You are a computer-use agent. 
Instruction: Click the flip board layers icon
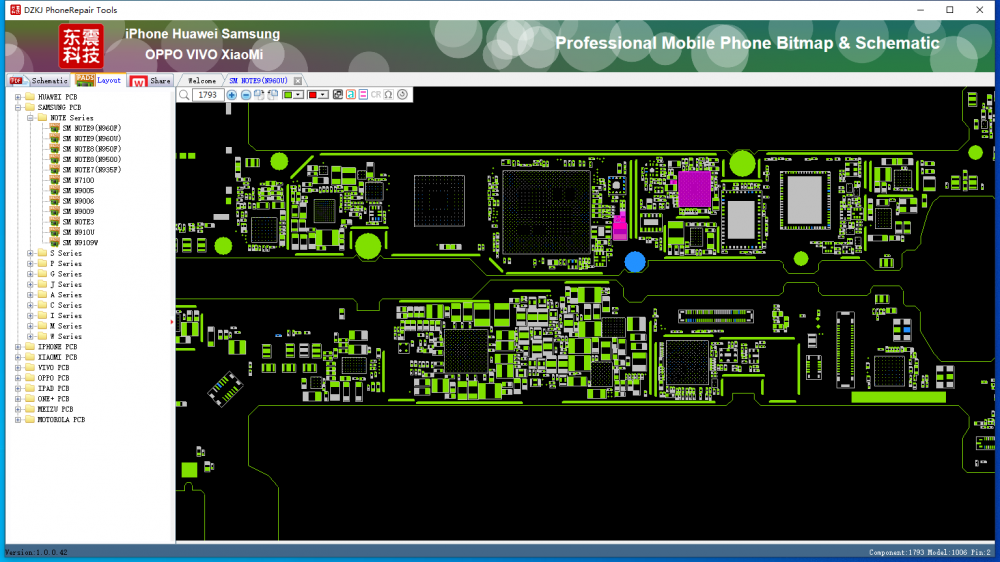pos(338,95)
